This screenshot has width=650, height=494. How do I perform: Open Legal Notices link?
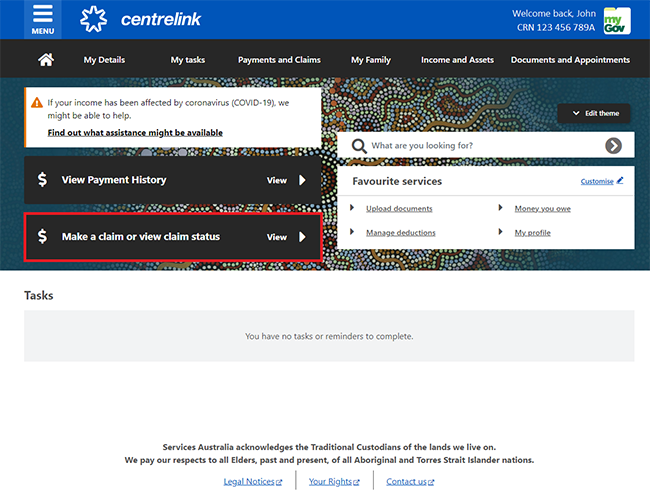(249, 482)
